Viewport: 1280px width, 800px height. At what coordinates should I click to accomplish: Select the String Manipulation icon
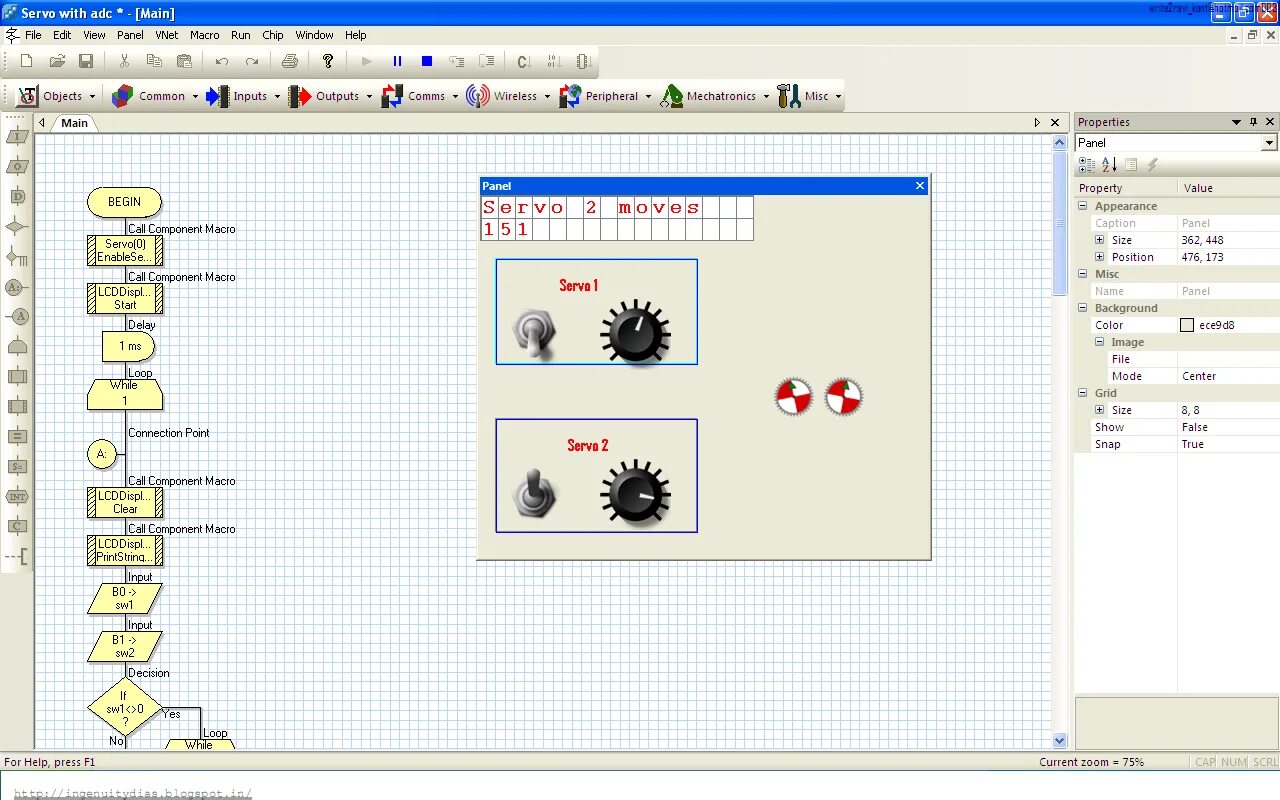17,466
